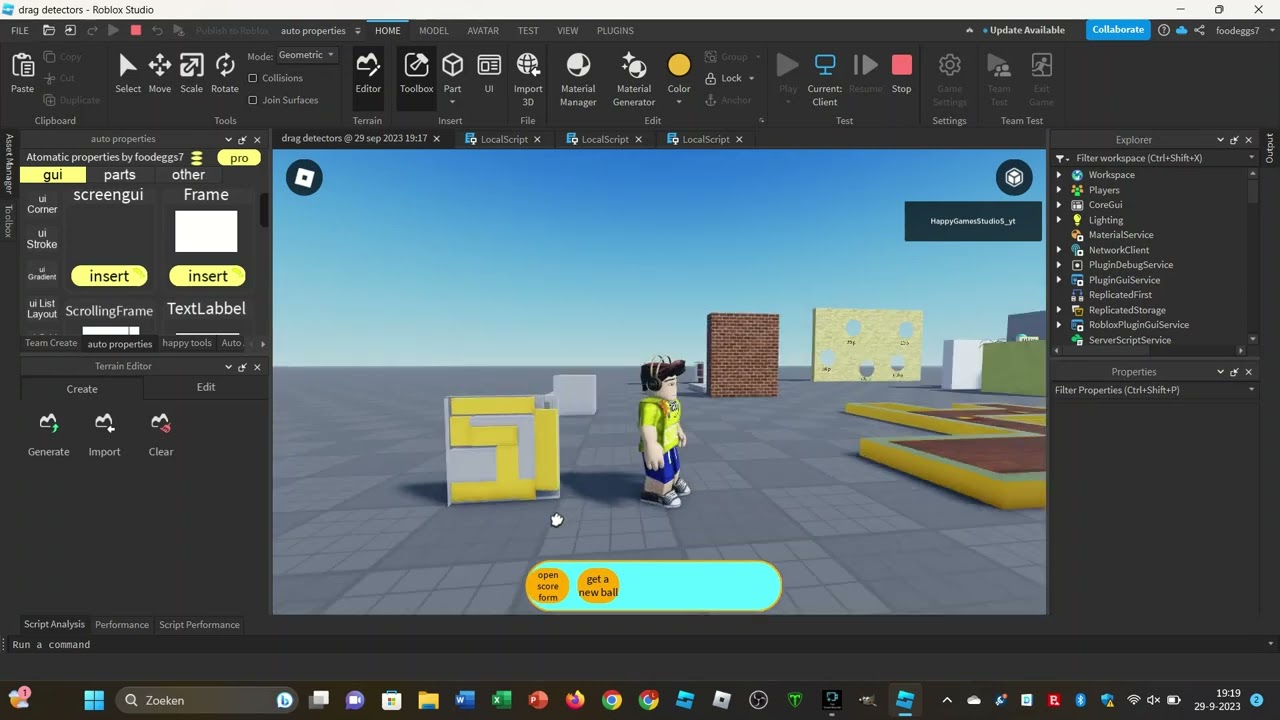Pick the Rotate tool

coord(225,74)
